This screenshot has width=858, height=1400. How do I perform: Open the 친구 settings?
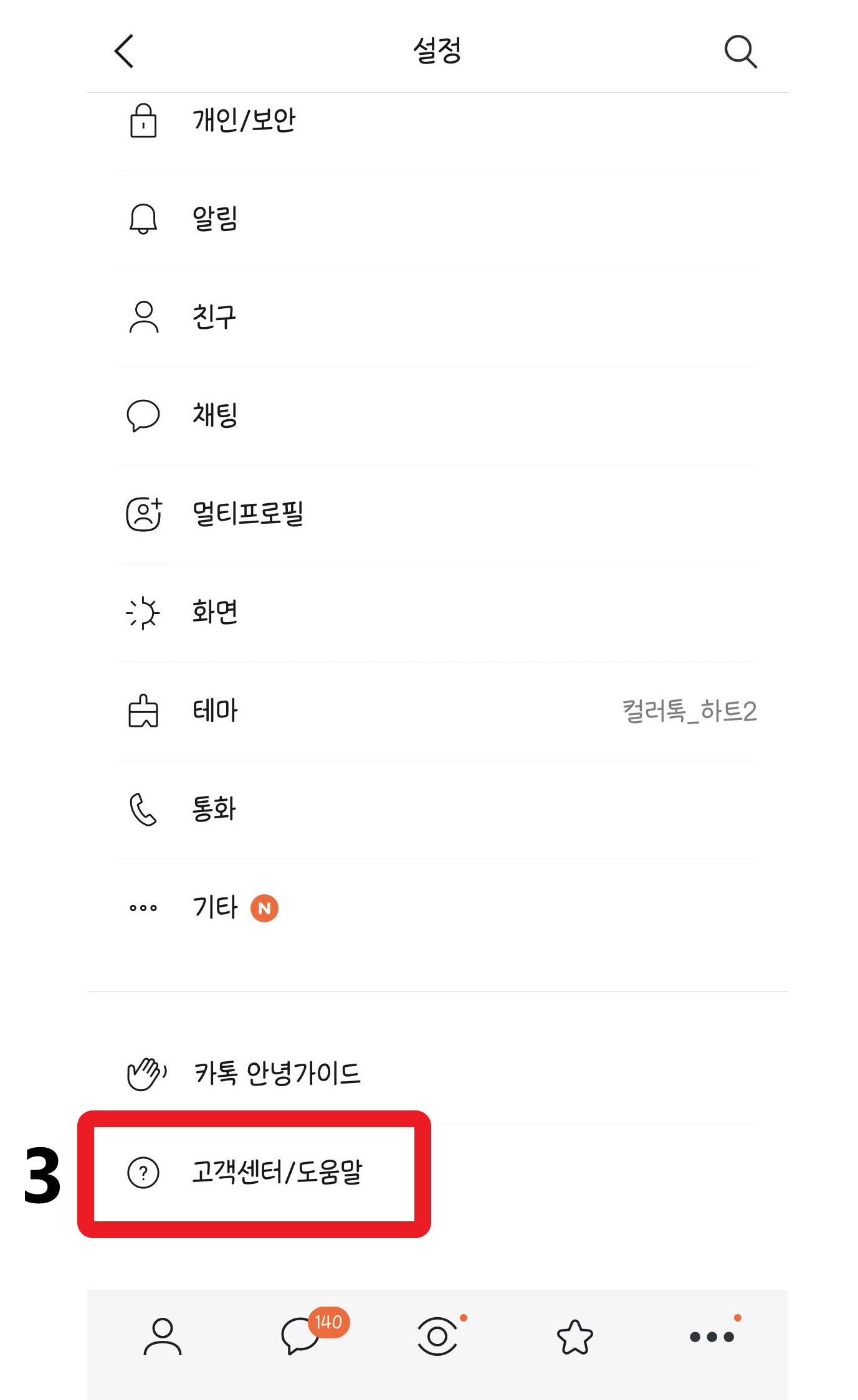214,317
